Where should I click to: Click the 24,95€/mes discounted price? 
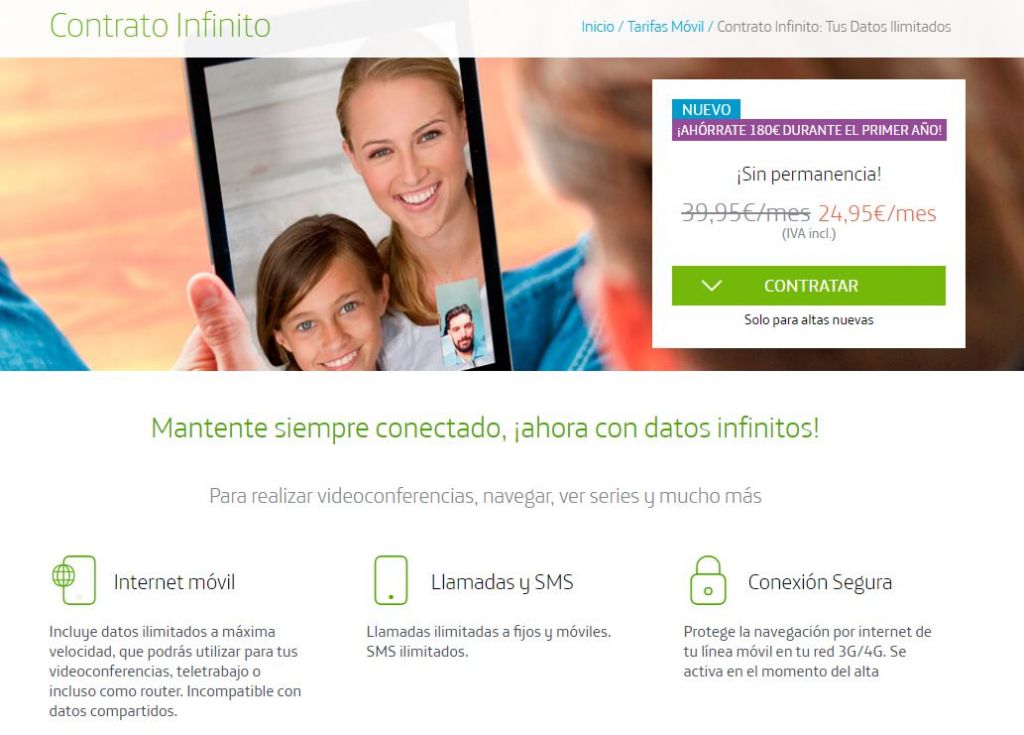pyautogui.click(x=877, y=213)
